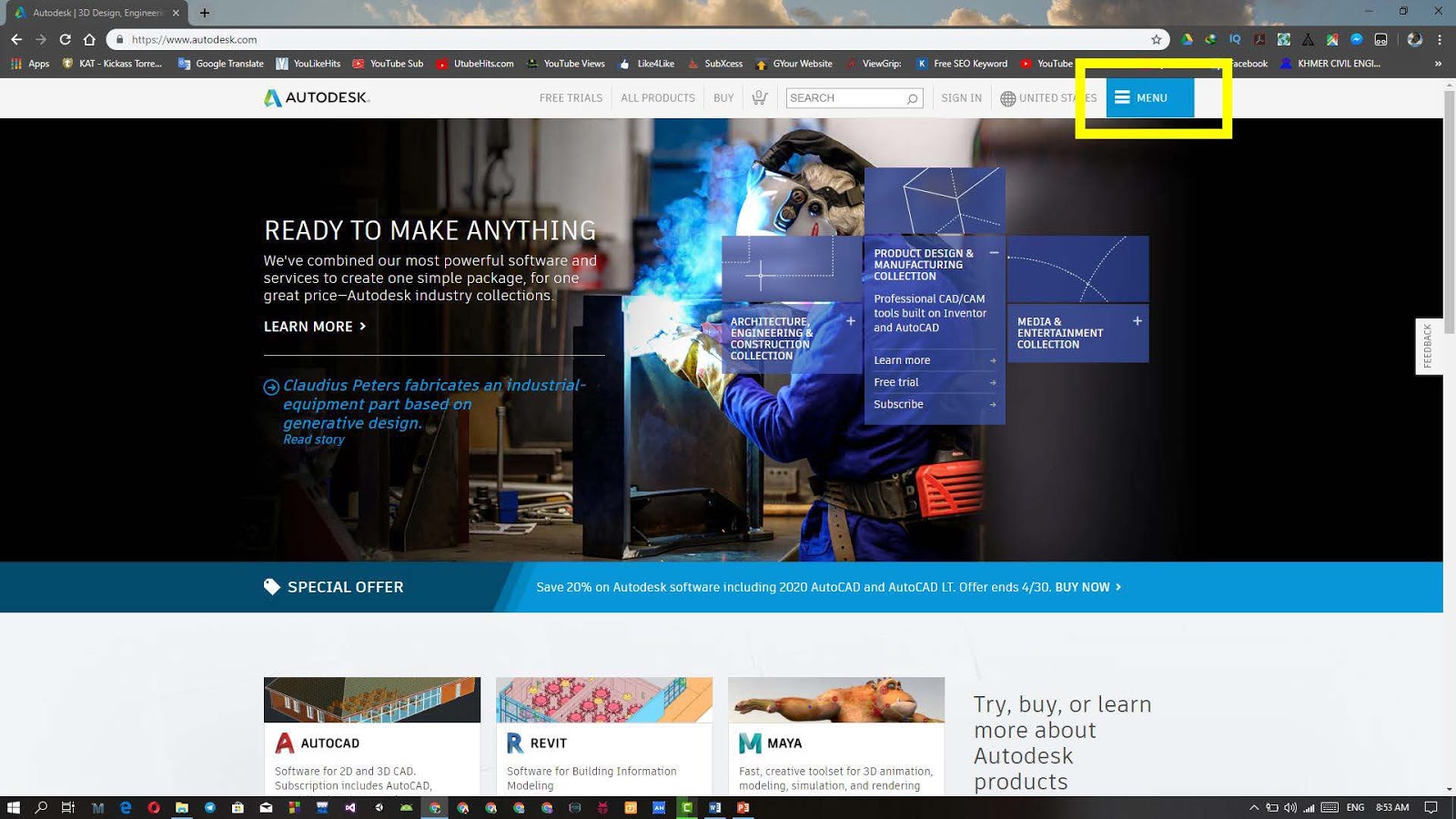Open the Apps bookmarks shortcut

(30, 64)
